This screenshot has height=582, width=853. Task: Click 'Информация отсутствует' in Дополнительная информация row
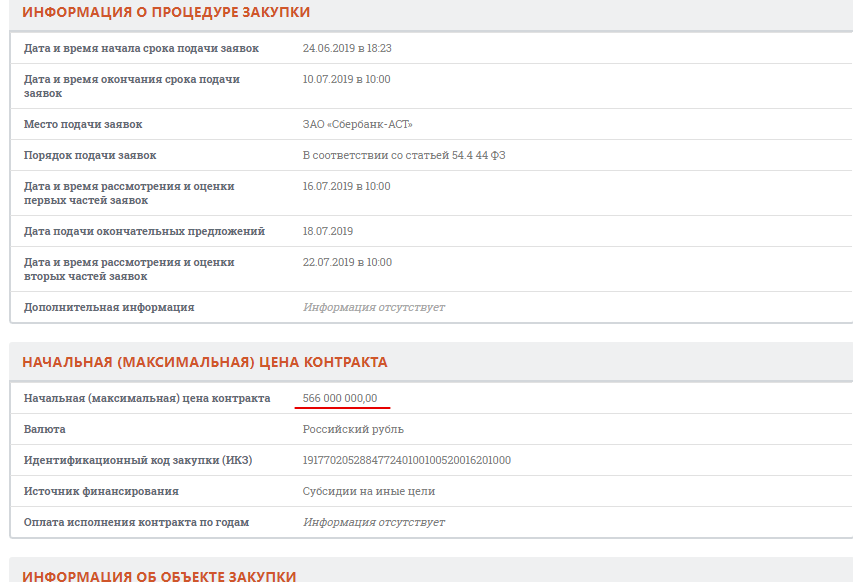[374, 307]
